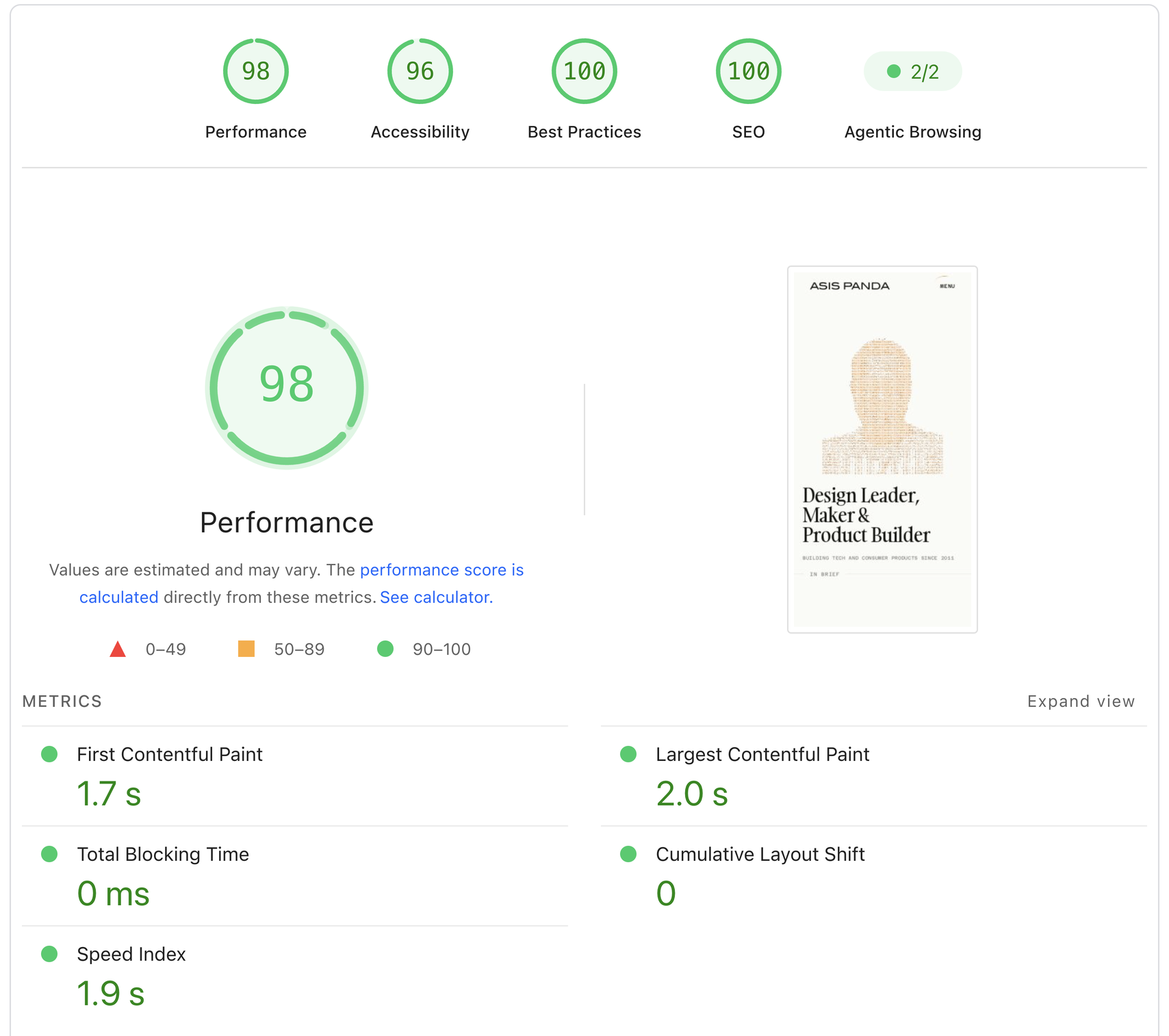Click the large Performance heading text
The image size is (1169, 1036).
287,523
